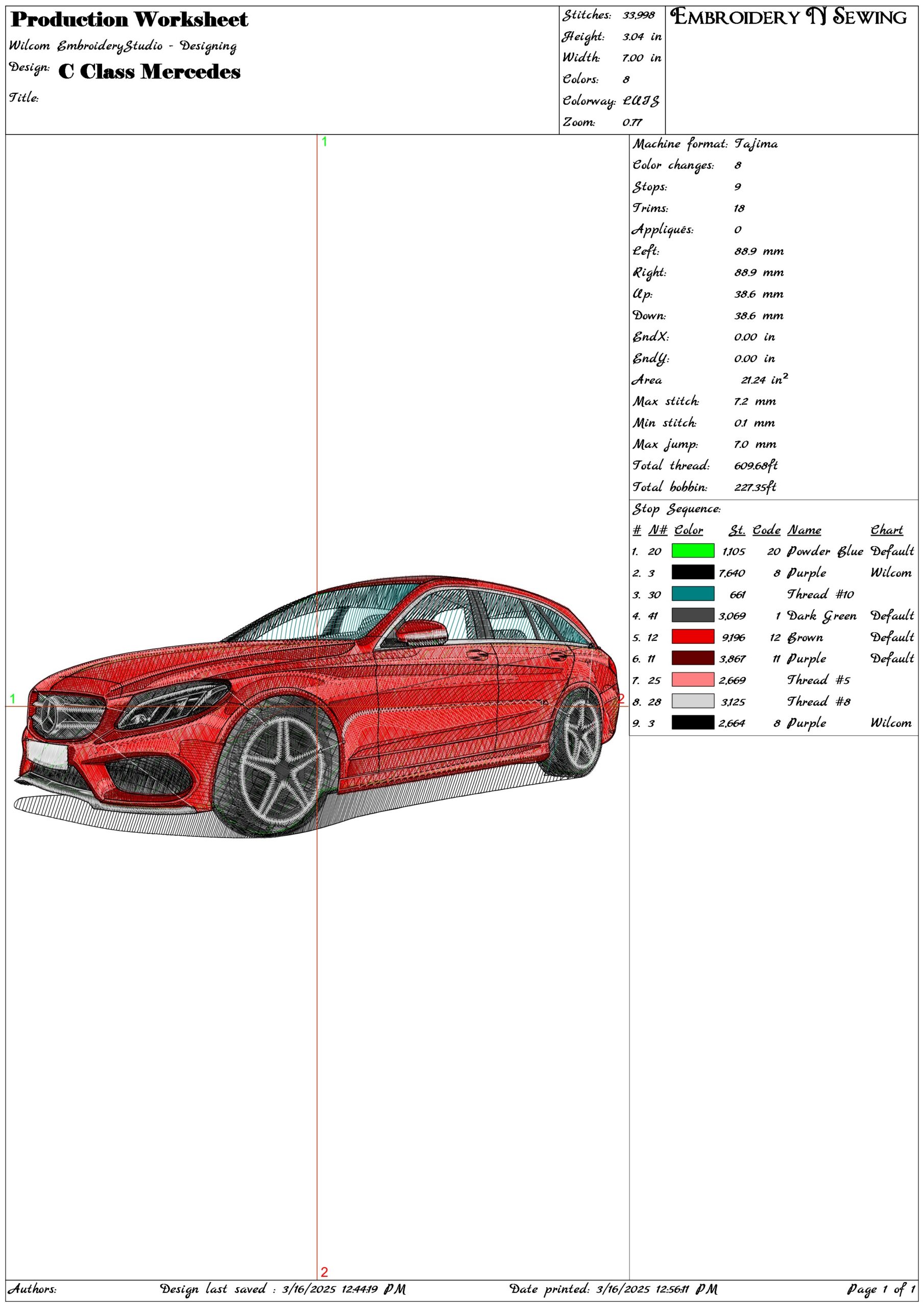
Task: Click the total thread value '609.68ft'
Action: [756, 466]
